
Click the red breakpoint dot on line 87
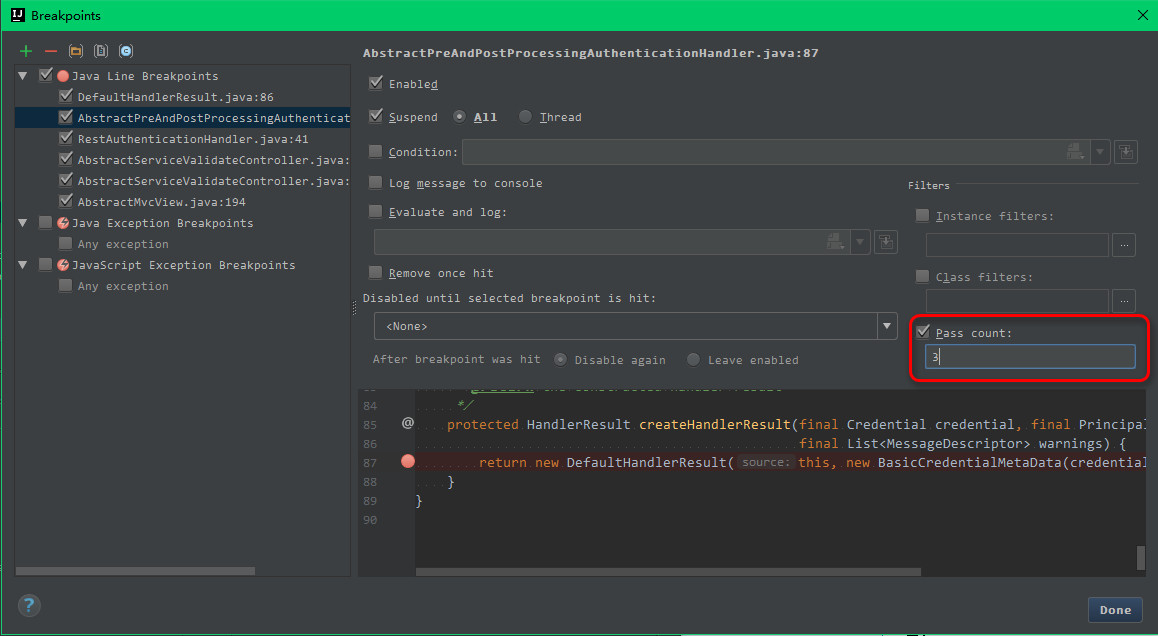pyautogui.click(x=407, y=461)
